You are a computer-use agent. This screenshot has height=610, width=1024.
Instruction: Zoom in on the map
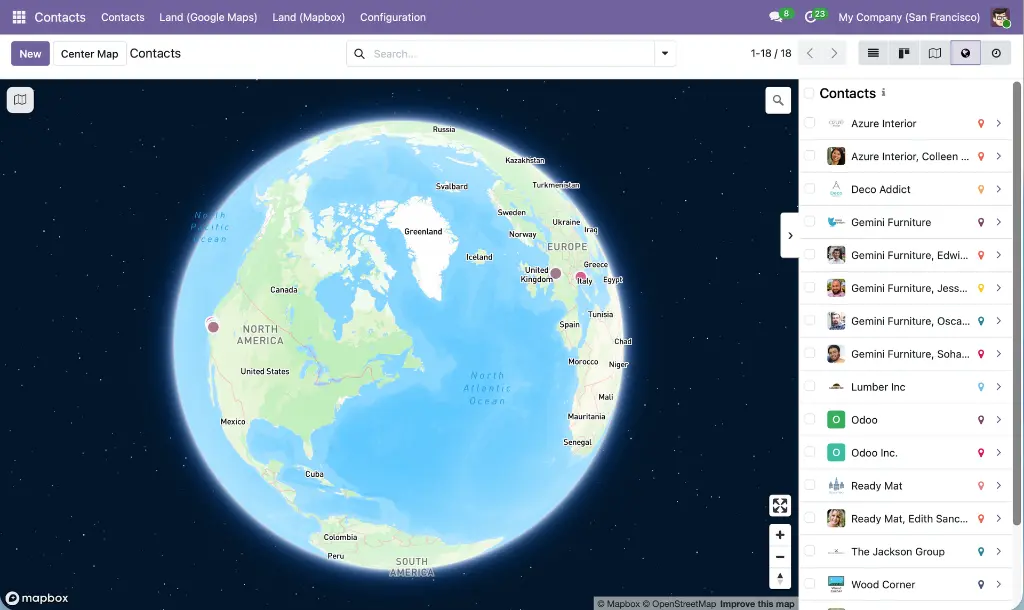point(780,535)
